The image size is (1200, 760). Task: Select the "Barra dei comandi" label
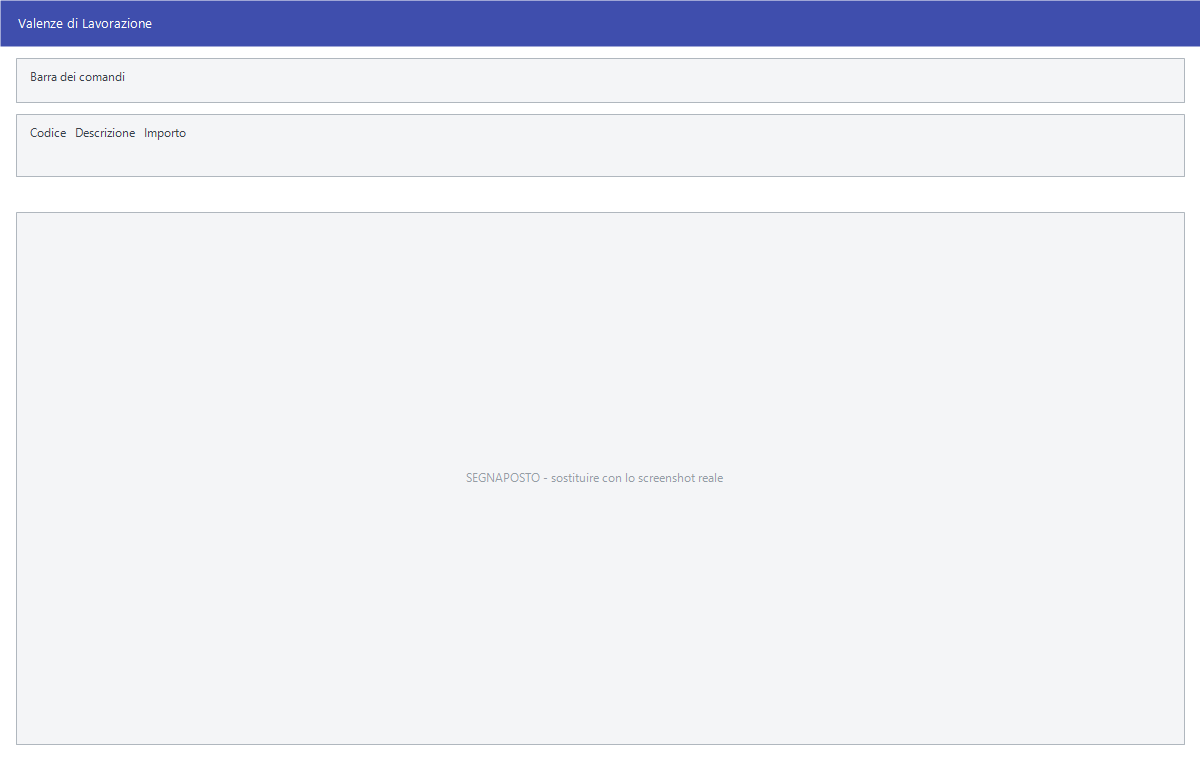coord(77,76)
